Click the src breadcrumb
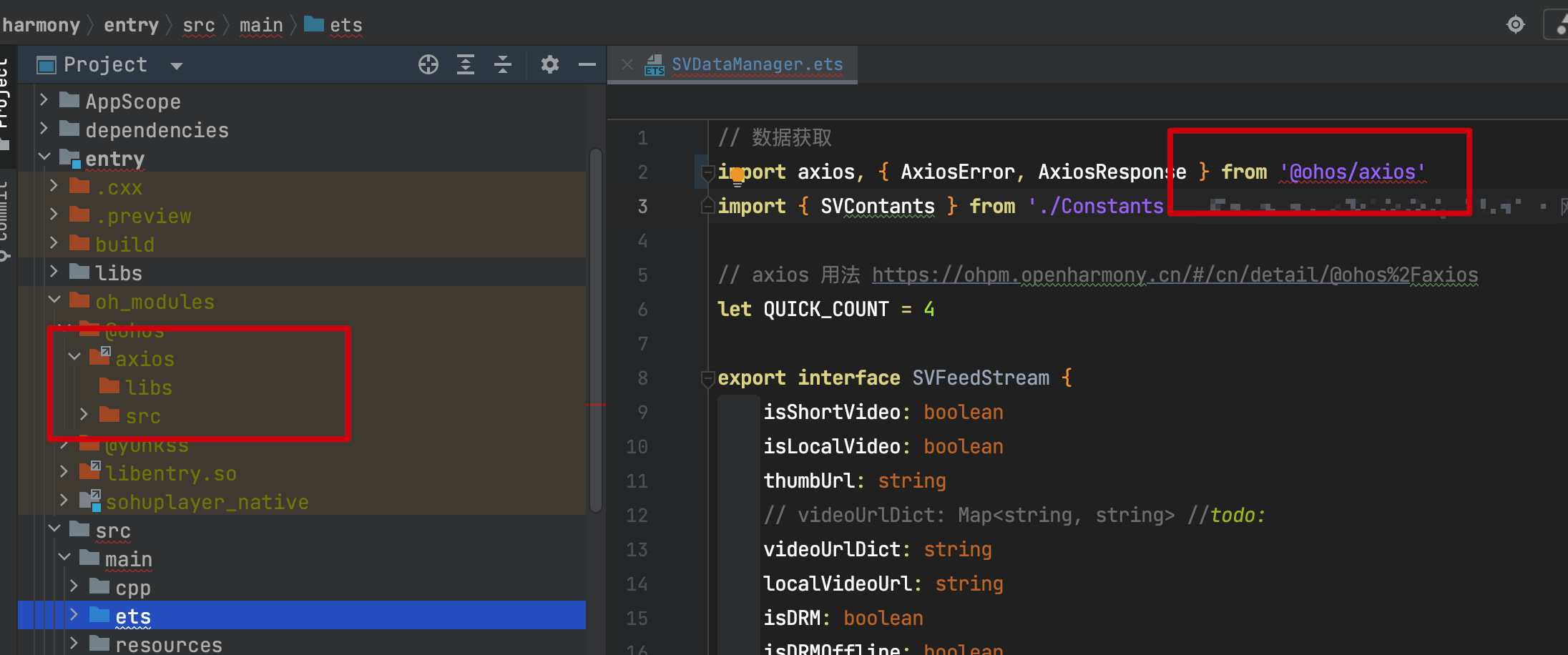1568x655 pixels. click(x=199, y=25)
